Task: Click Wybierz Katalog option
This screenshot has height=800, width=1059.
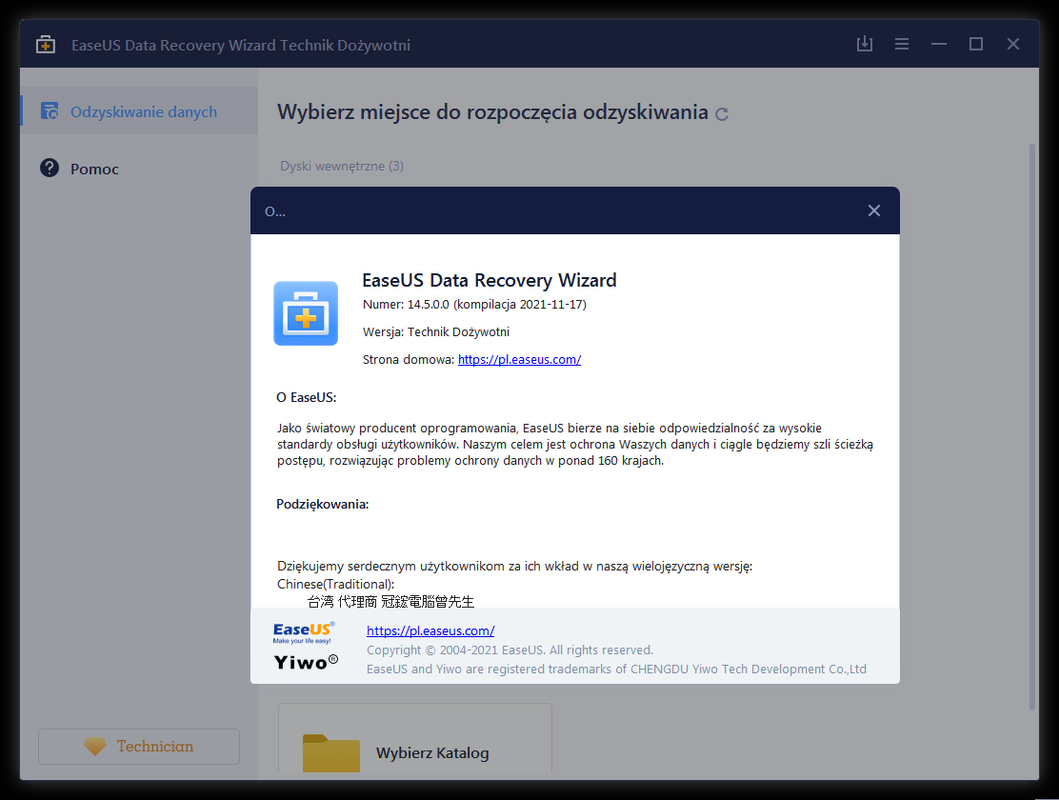Action: (x=415, y=739)
